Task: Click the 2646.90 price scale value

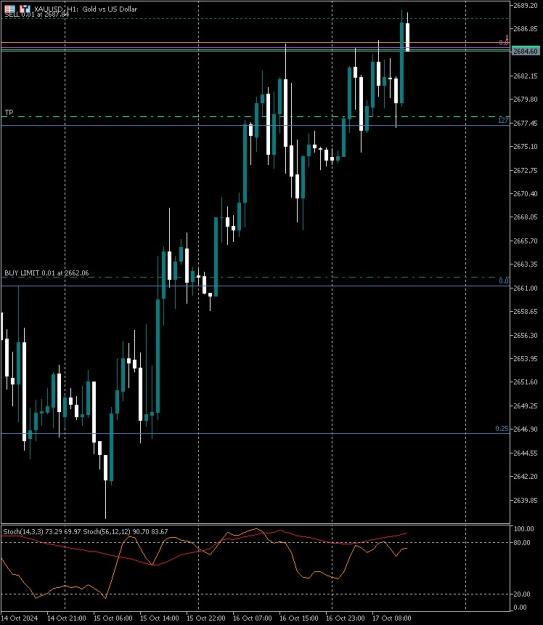Action: point(525,429)
